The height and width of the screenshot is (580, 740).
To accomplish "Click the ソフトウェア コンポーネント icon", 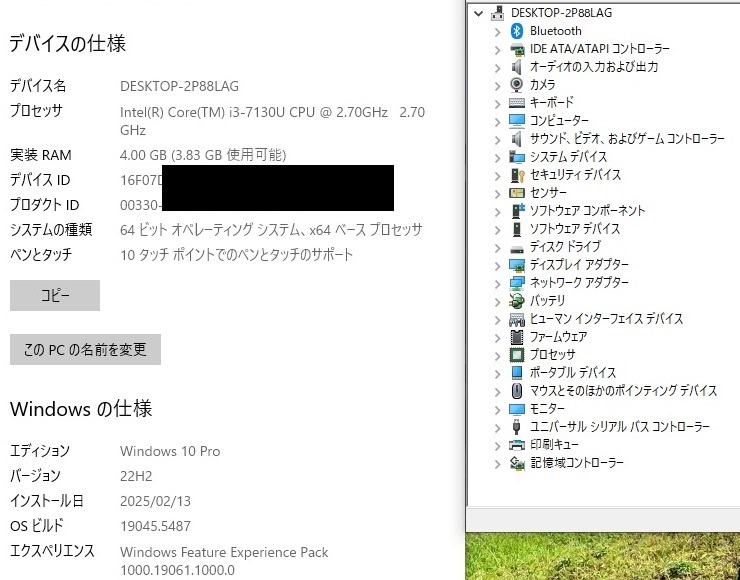I will (x=518, y=210).
